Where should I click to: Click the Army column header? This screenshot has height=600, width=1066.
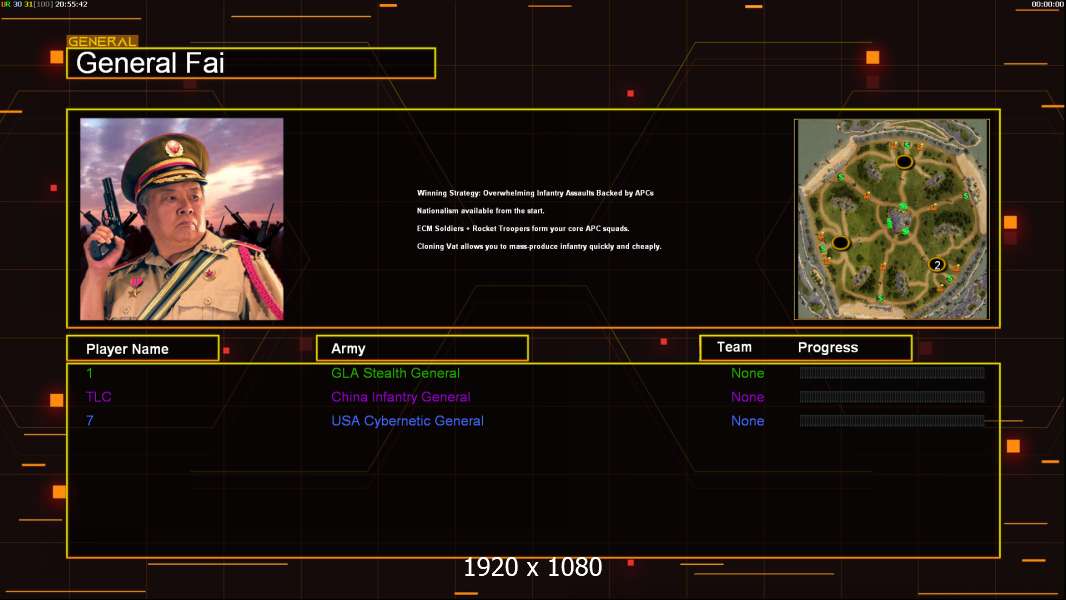click(422, 349)
